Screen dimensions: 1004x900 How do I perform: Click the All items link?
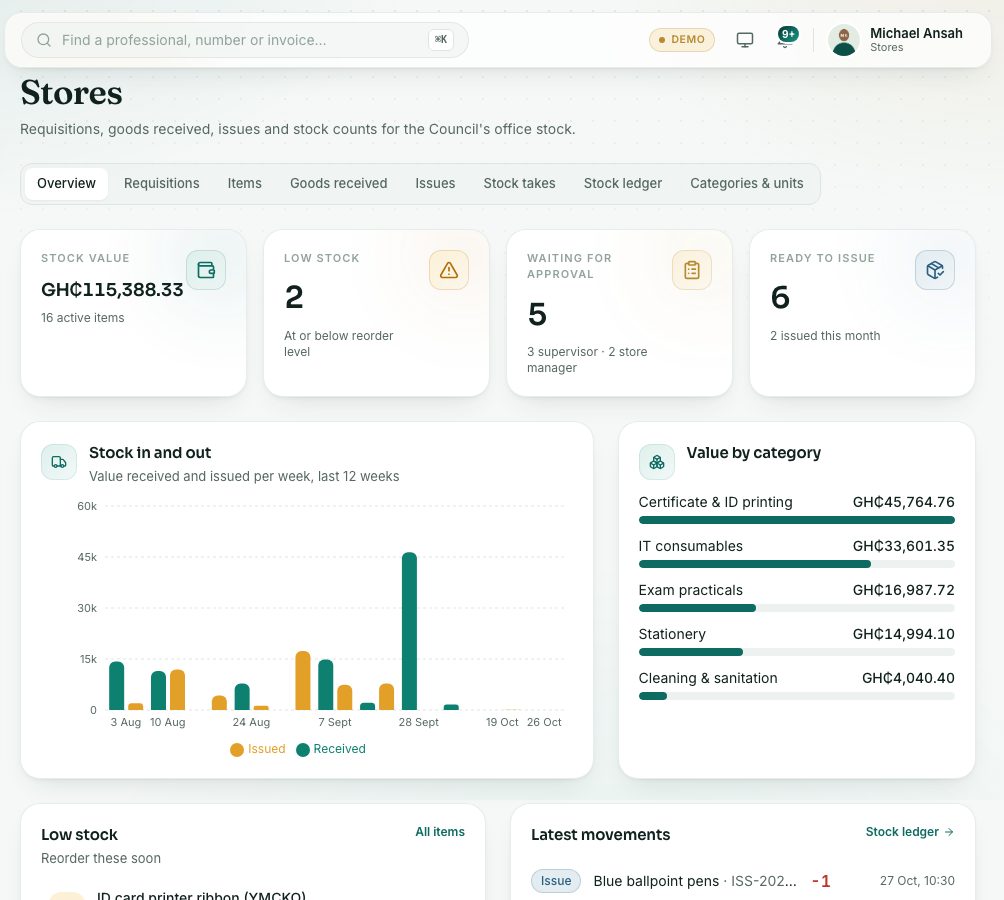[440, 832]
